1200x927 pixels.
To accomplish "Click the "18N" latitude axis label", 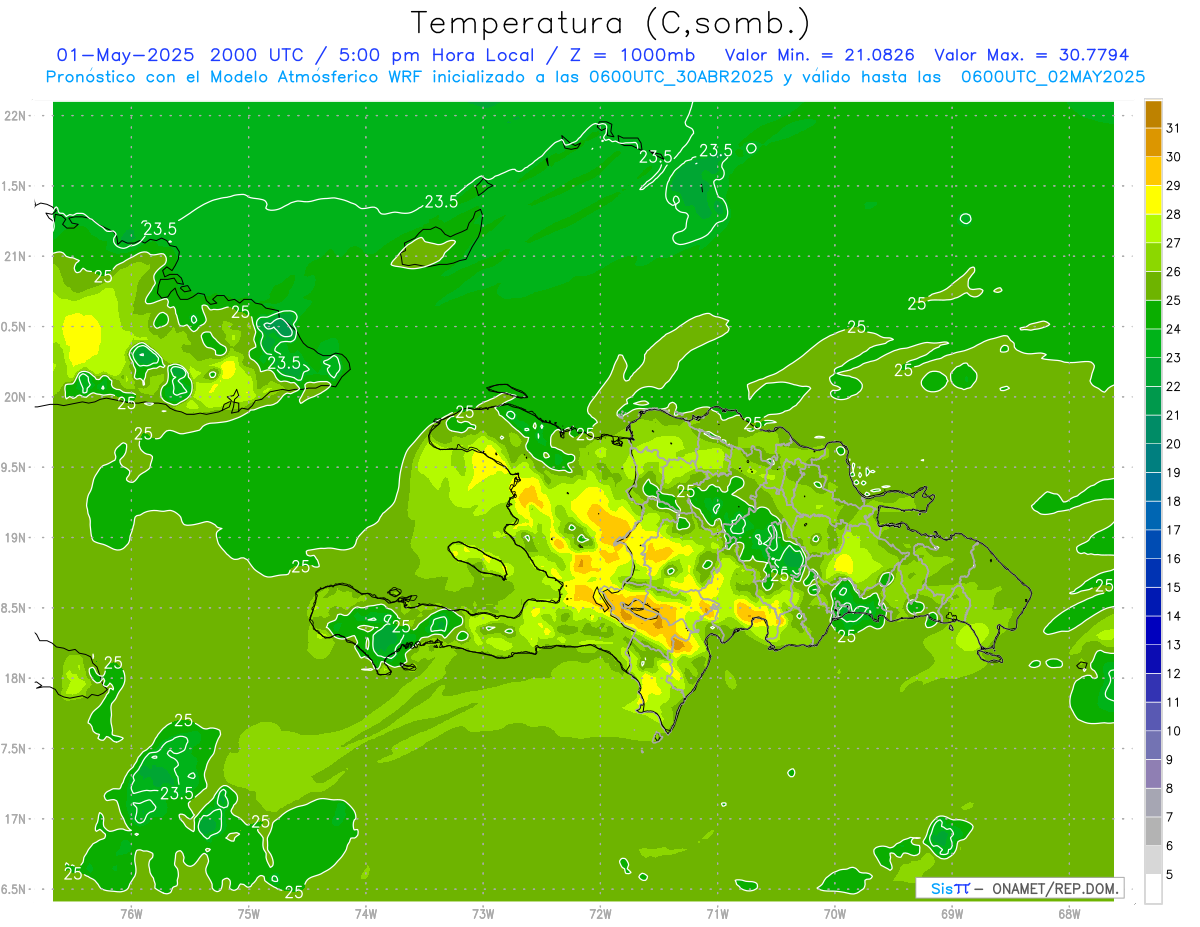I will tap(16, 679).
